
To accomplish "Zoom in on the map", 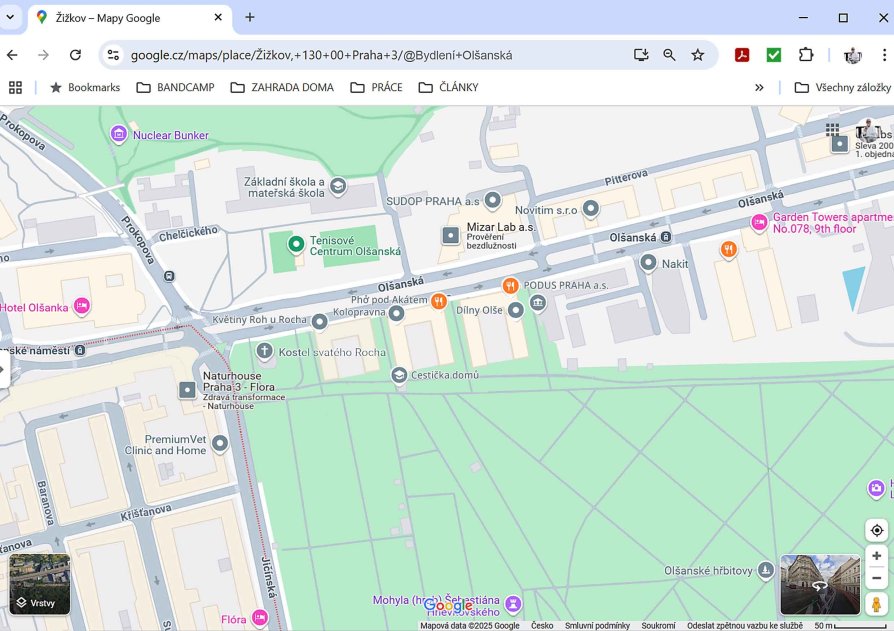I will click(x=877, y=556).
